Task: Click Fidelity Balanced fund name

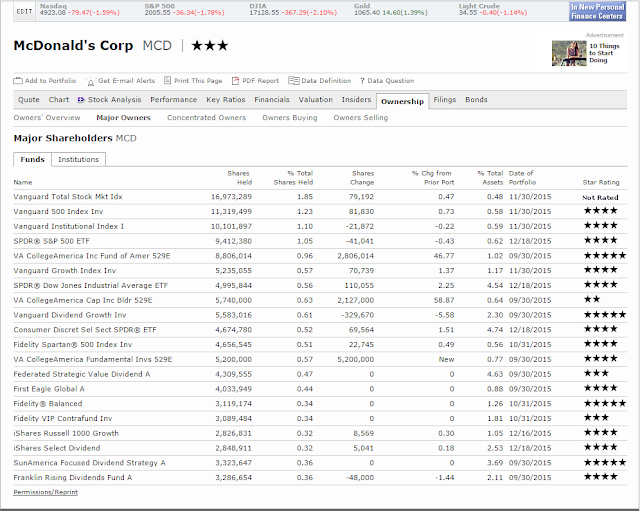Action: click(x=48, y=404)
